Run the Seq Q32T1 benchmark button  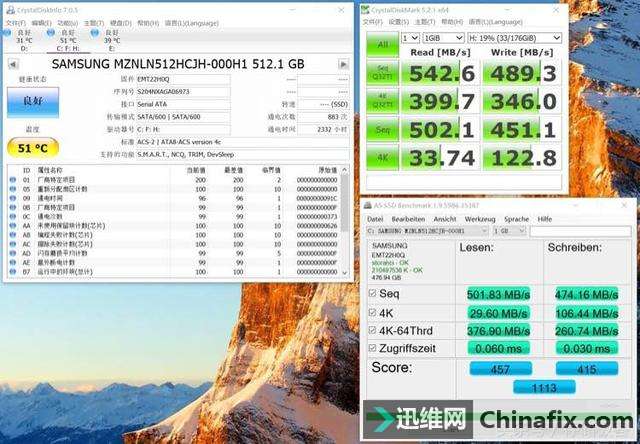pyautogui.click(x=382, y=75)
